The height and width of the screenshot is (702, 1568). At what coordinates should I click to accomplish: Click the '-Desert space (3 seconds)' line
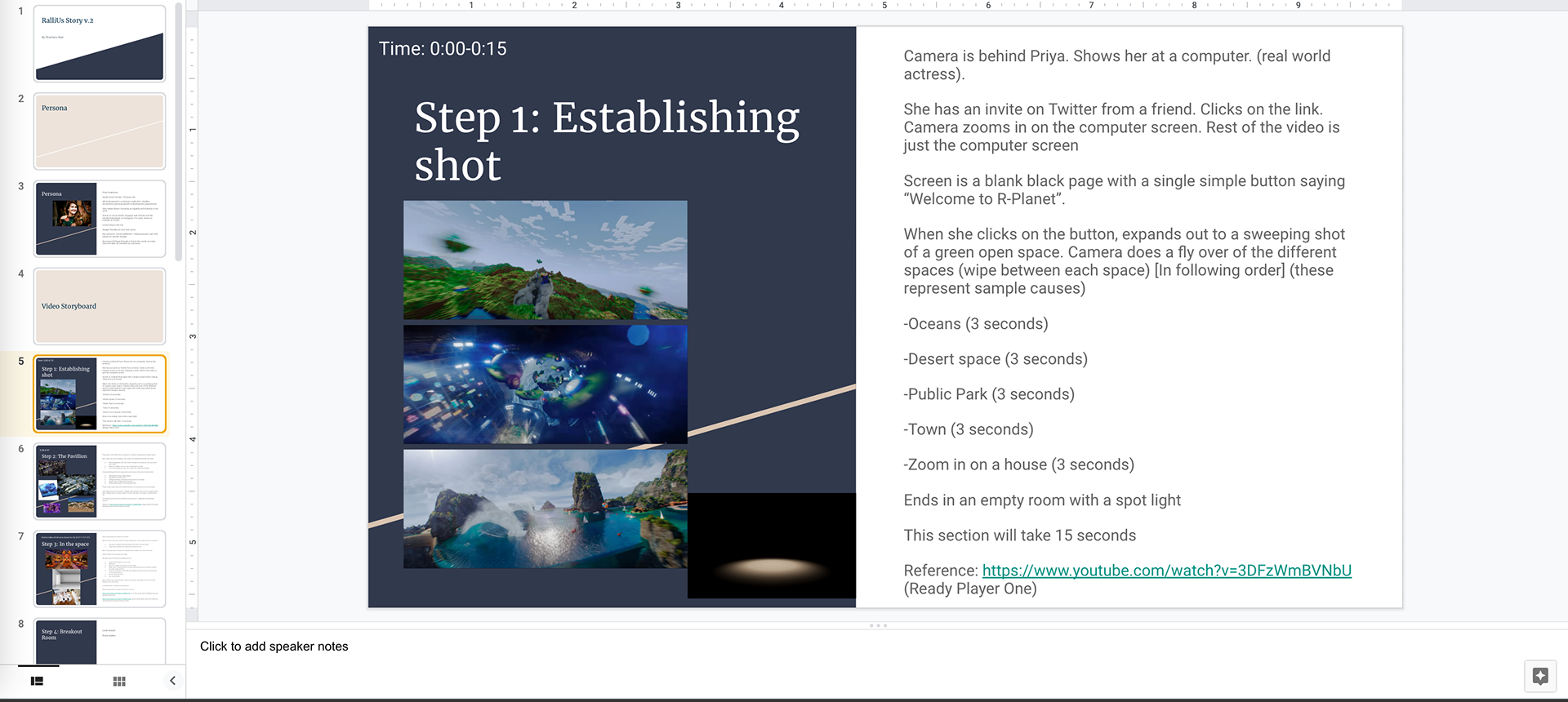pyautogui.click(x=996, y=359)
